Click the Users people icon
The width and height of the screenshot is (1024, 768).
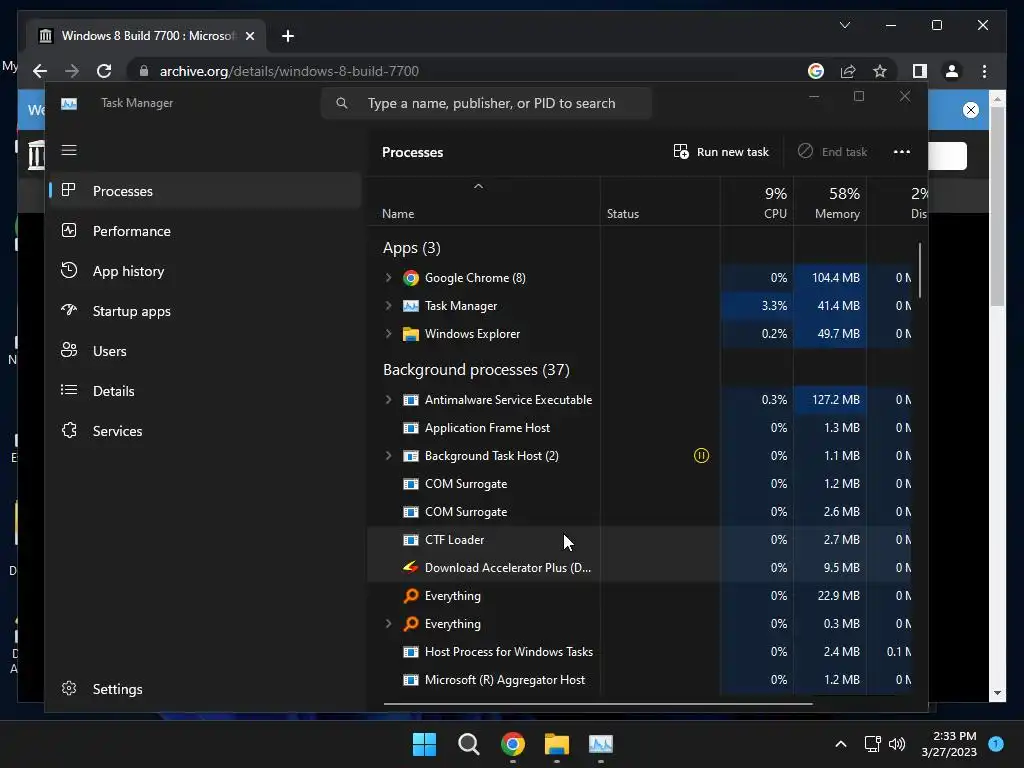point(69,350)
